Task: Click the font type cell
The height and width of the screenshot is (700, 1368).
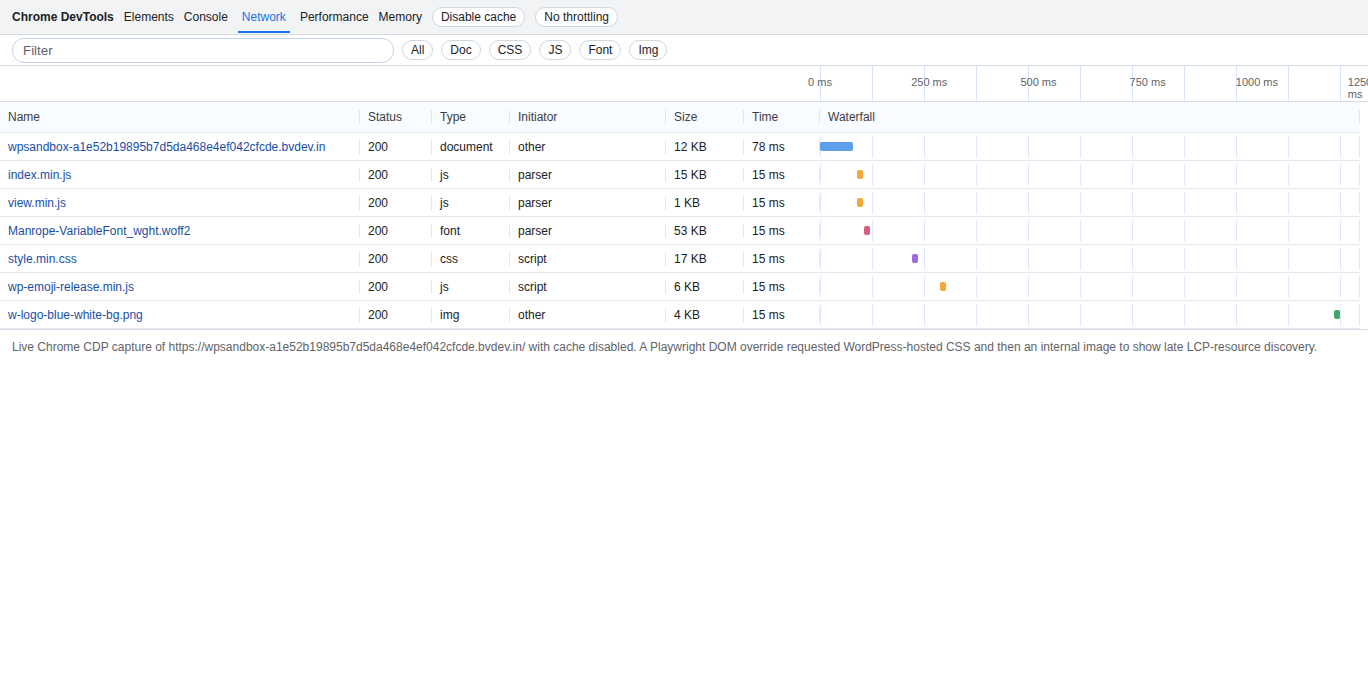Action: coord(450,231)
